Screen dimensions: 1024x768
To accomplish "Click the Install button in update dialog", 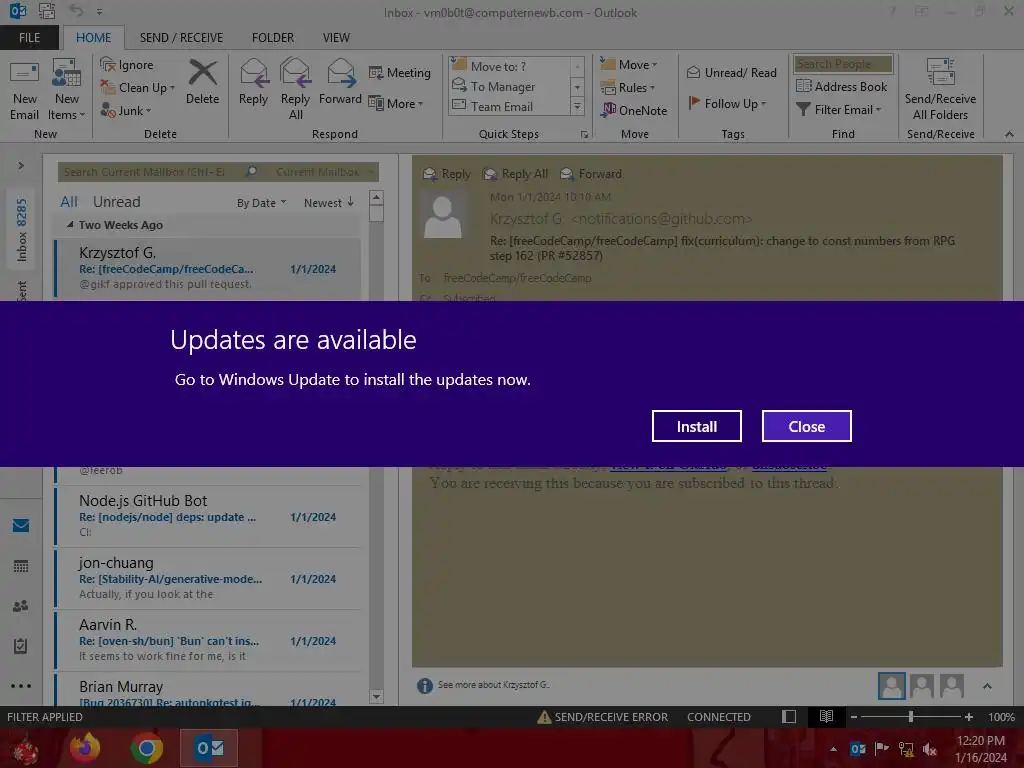I will pos(696,426).
